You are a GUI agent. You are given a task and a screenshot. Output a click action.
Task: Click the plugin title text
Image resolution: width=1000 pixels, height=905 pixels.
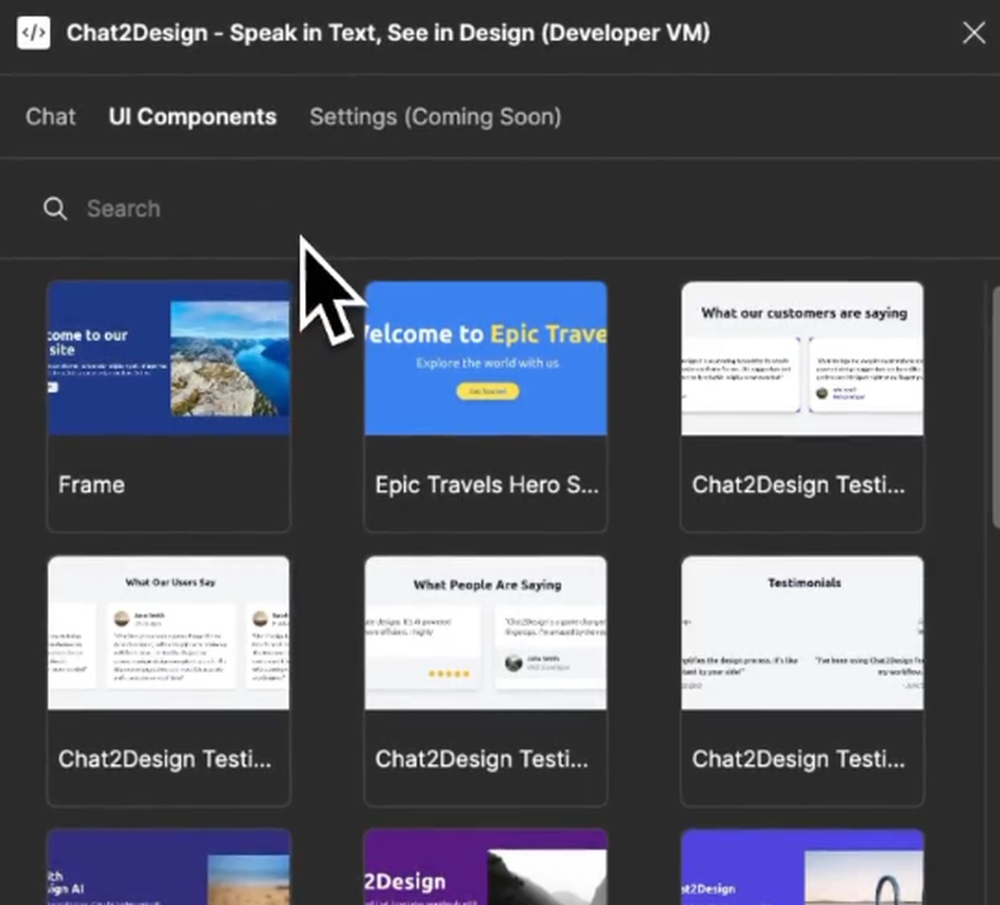tap(388, 33)
